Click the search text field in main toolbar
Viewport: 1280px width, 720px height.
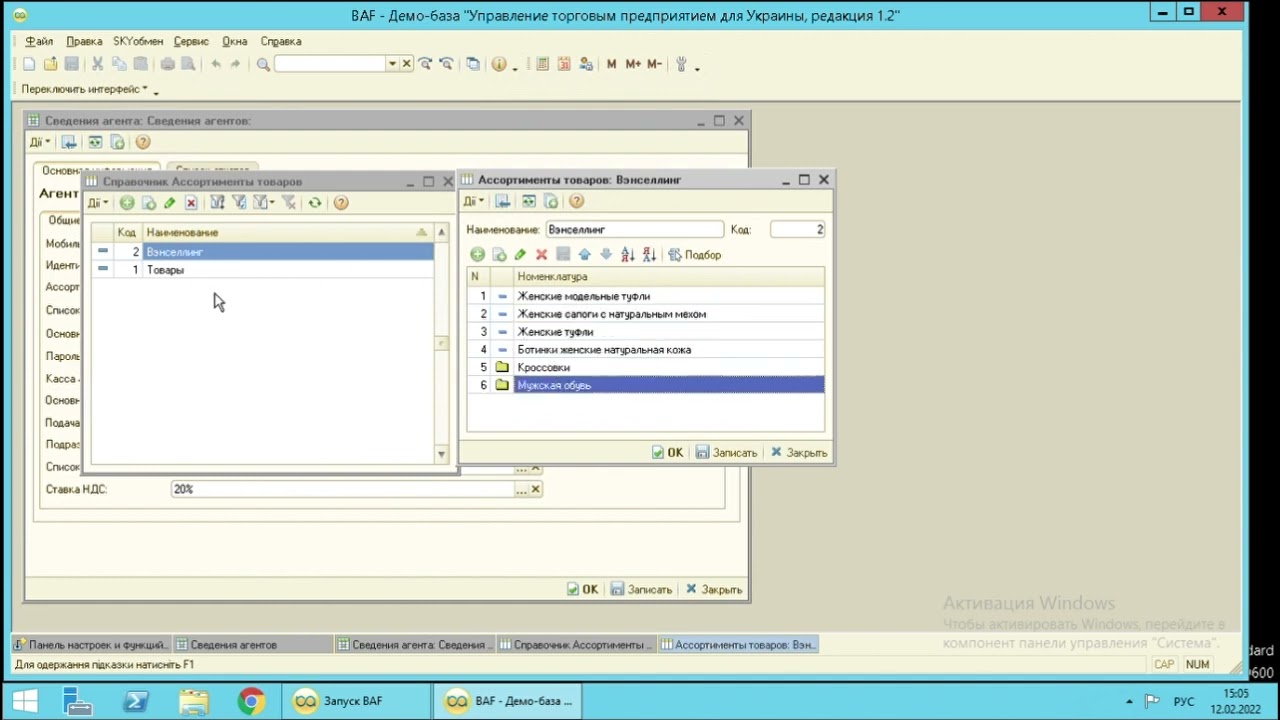tap(330, 64)
